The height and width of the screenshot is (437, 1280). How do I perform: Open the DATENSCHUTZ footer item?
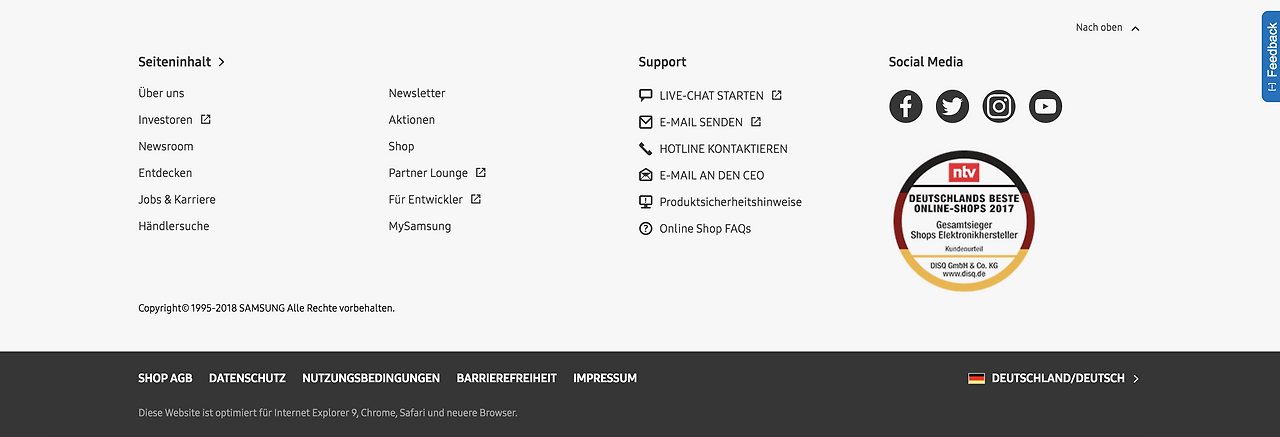point(247,378)
